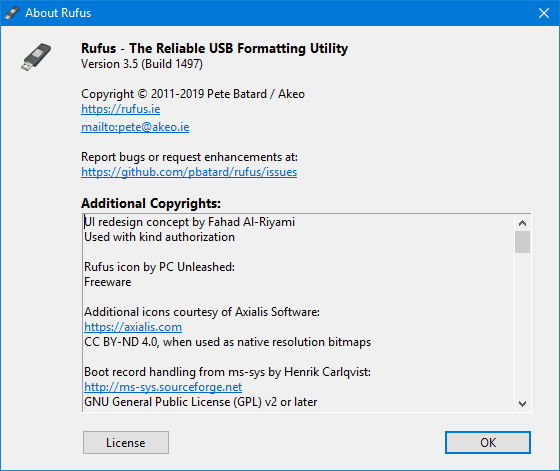This screenshot has height=471, width=560.
Task: Open the https://rufus.ie link
Action: pos(121,109)
